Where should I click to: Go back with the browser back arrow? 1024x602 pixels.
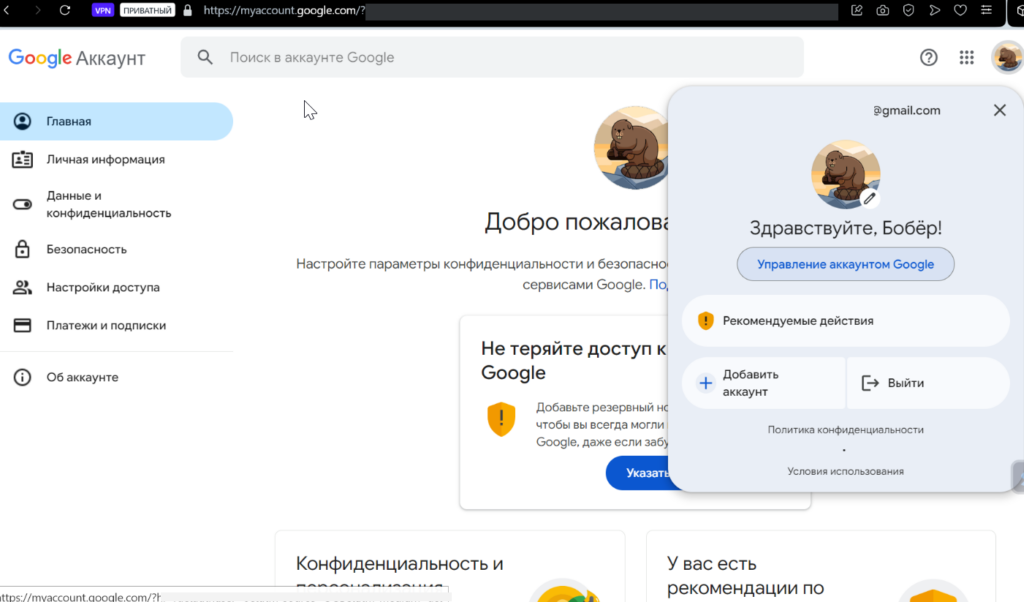7,10
